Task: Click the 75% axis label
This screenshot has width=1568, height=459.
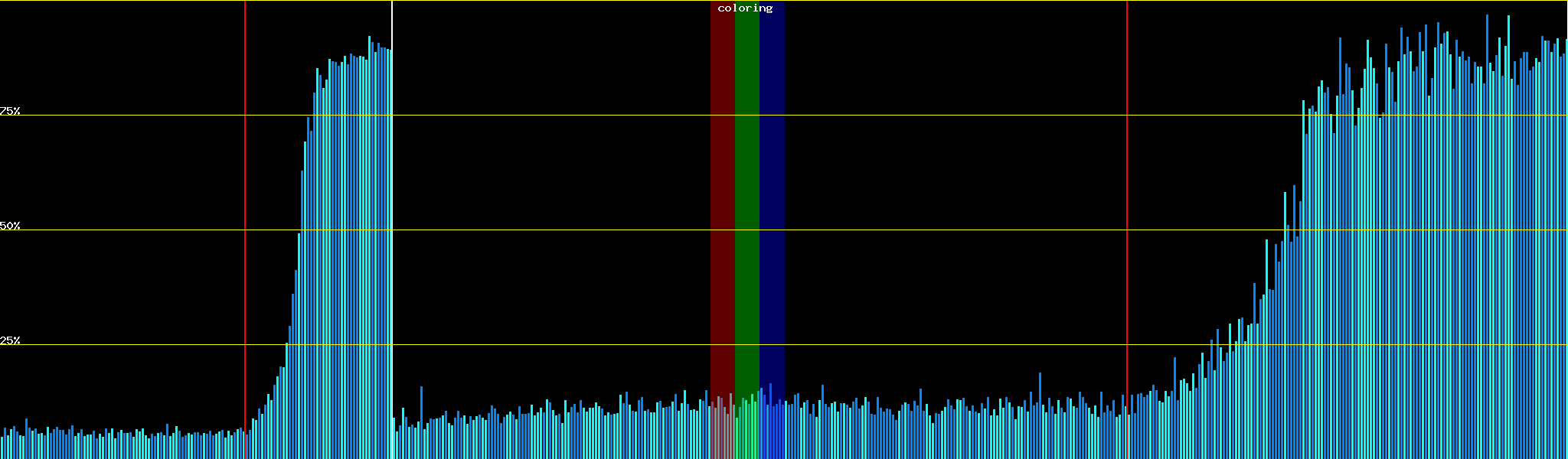Action: 10,111
